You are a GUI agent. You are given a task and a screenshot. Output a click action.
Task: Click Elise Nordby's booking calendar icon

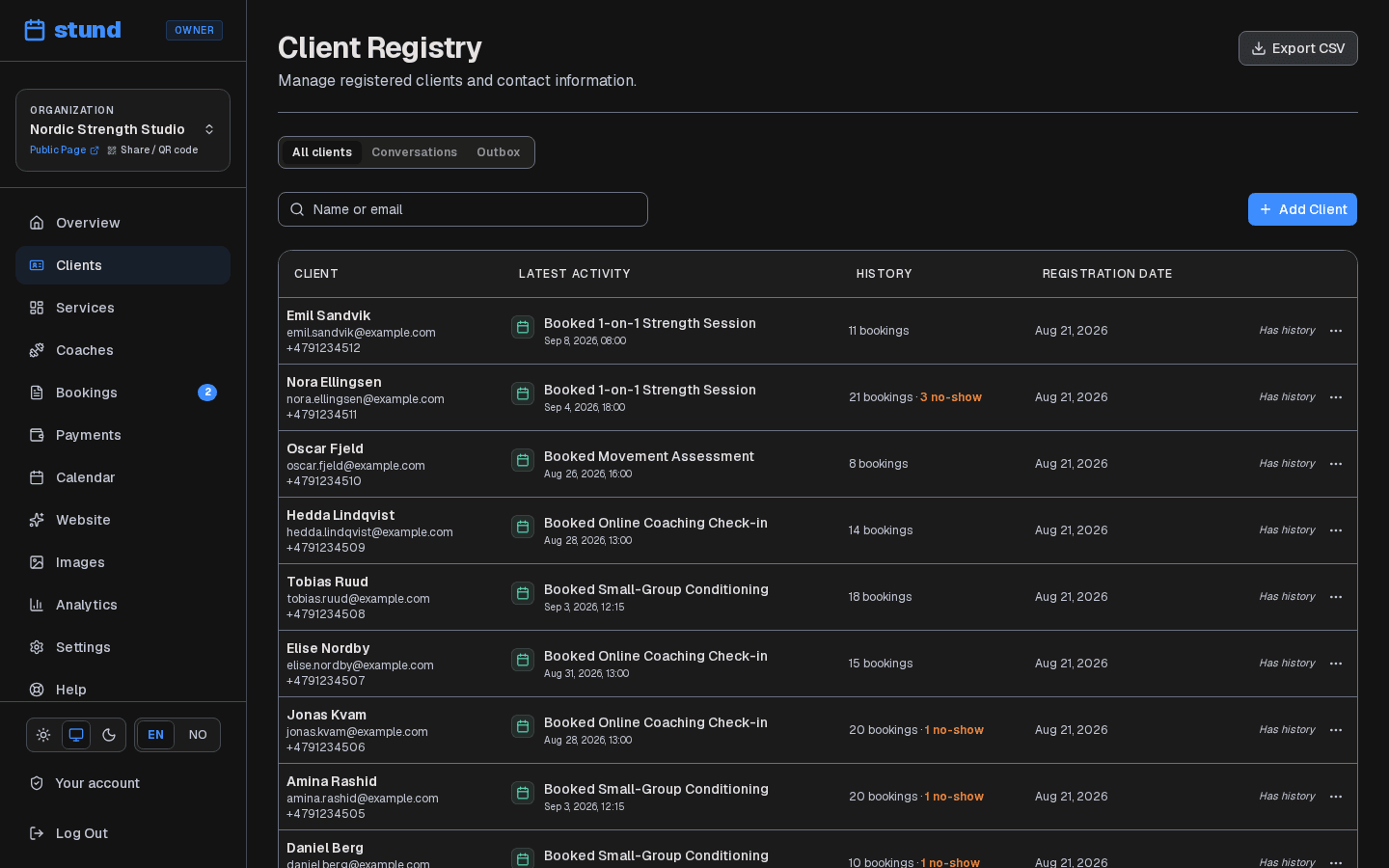[523, 660]
